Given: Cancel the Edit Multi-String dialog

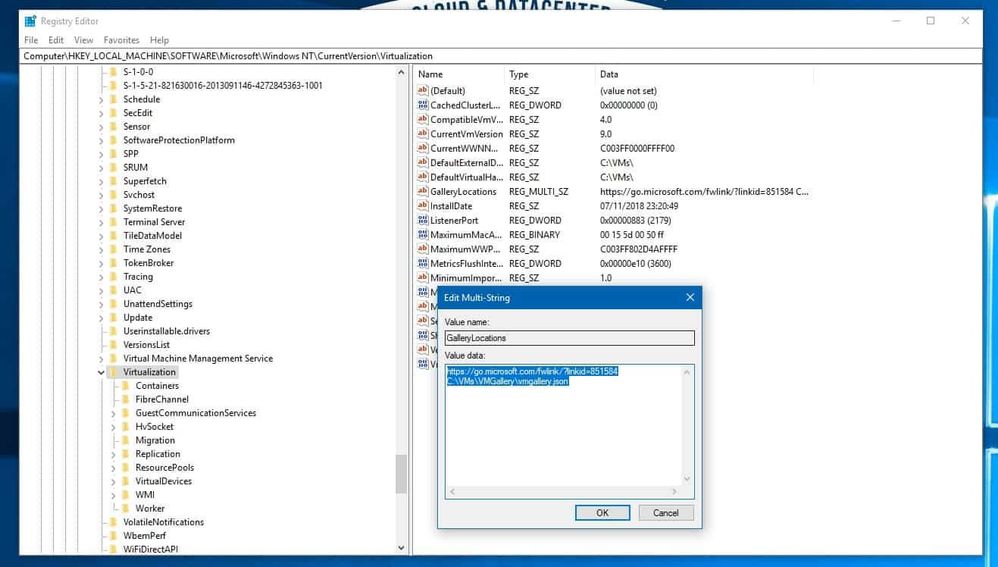Looking at the screenshot, I should (666, 513).
